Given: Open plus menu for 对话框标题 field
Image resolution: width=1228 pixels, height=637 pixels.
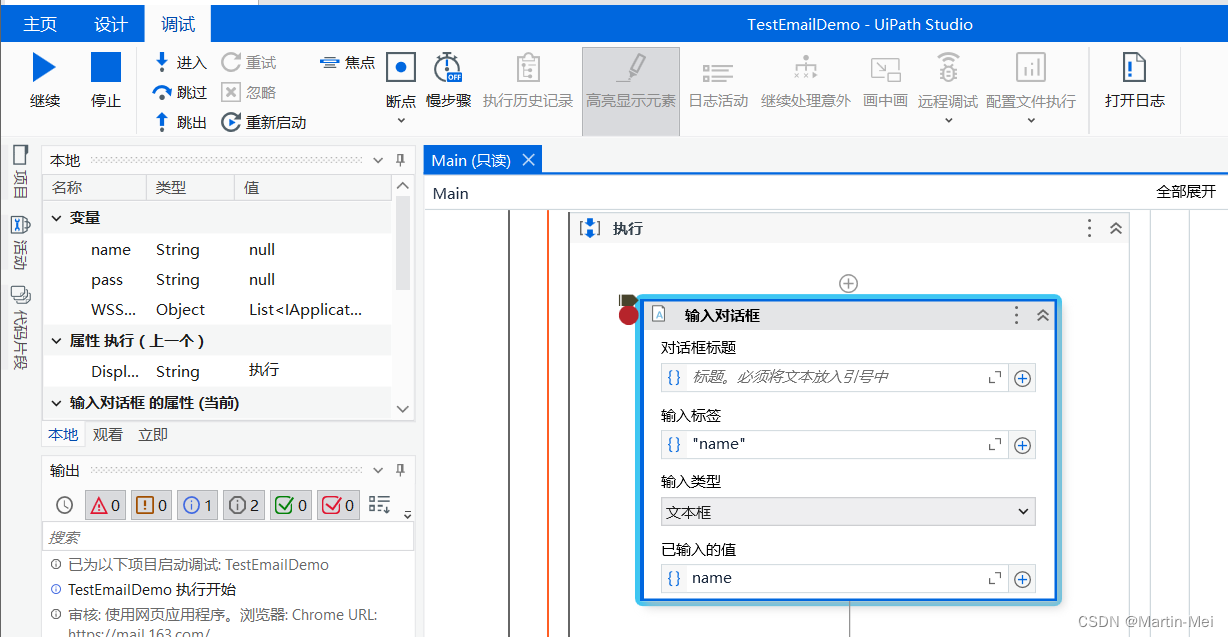Looking at the screenshot, I should coord(1022,378).
